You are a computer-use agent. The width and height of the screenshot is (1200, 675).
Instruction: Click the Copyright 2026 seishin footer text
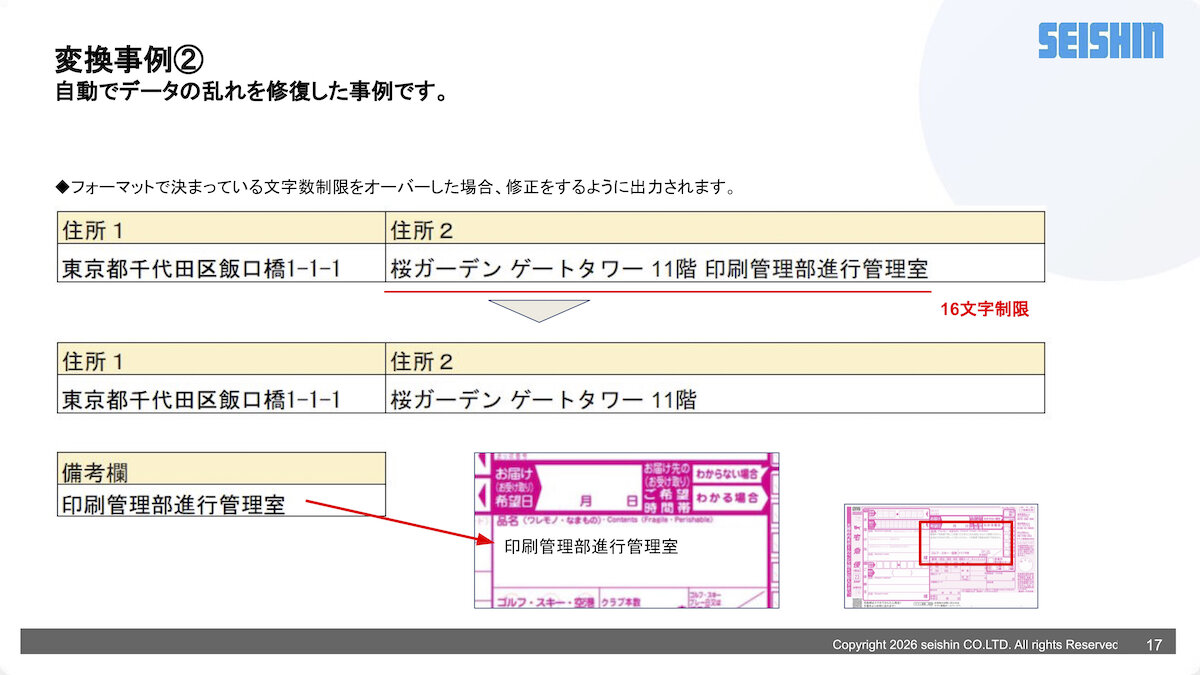(974, 645)
